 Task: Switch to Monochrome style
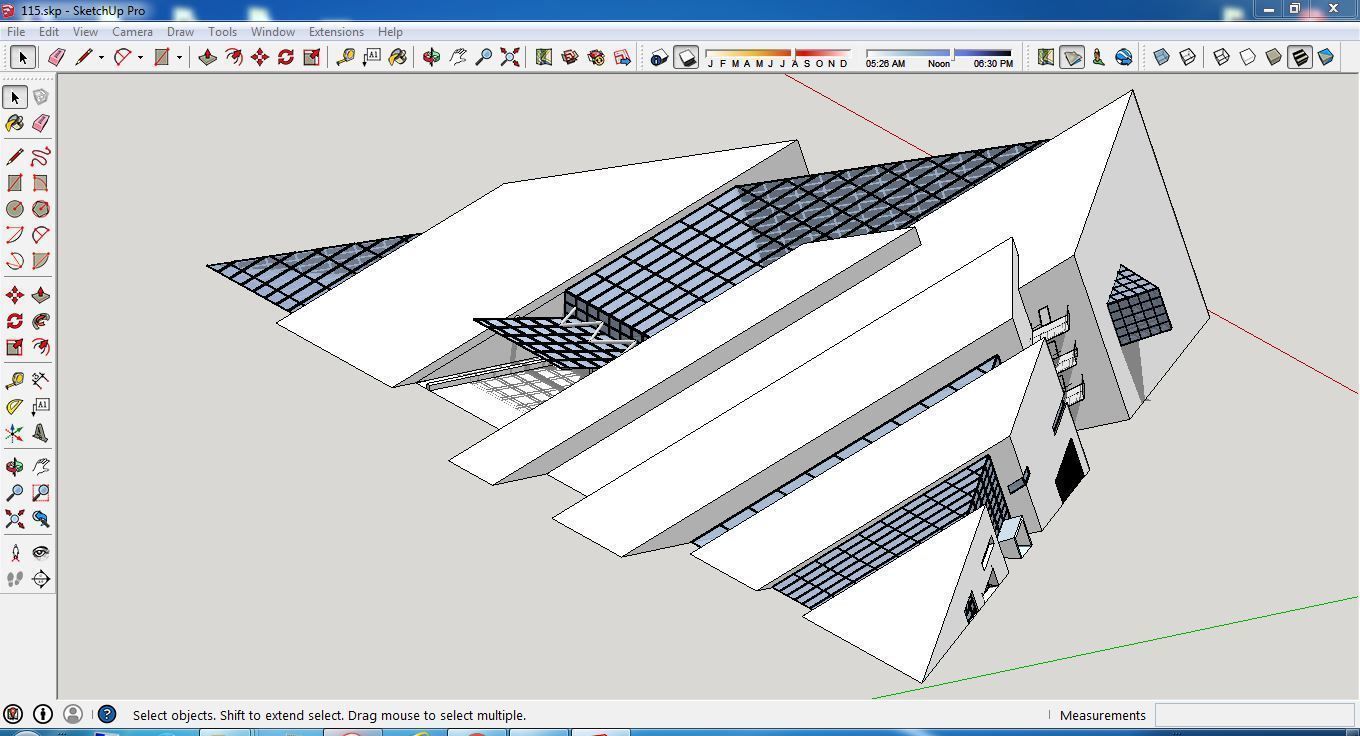pos(1325,57)
